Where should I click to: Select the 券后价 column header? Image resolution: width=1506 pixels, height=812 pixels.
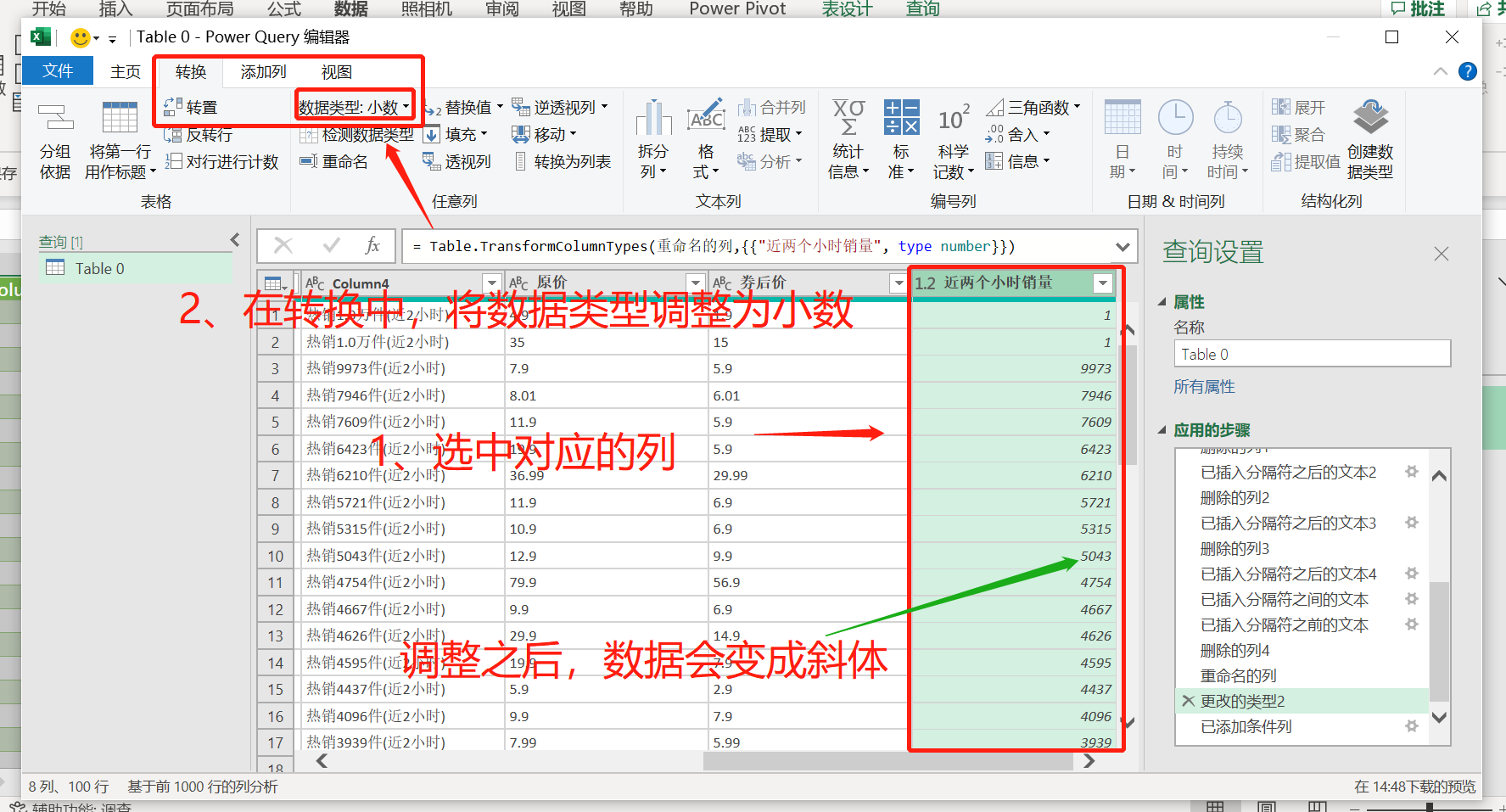(809, 283)
